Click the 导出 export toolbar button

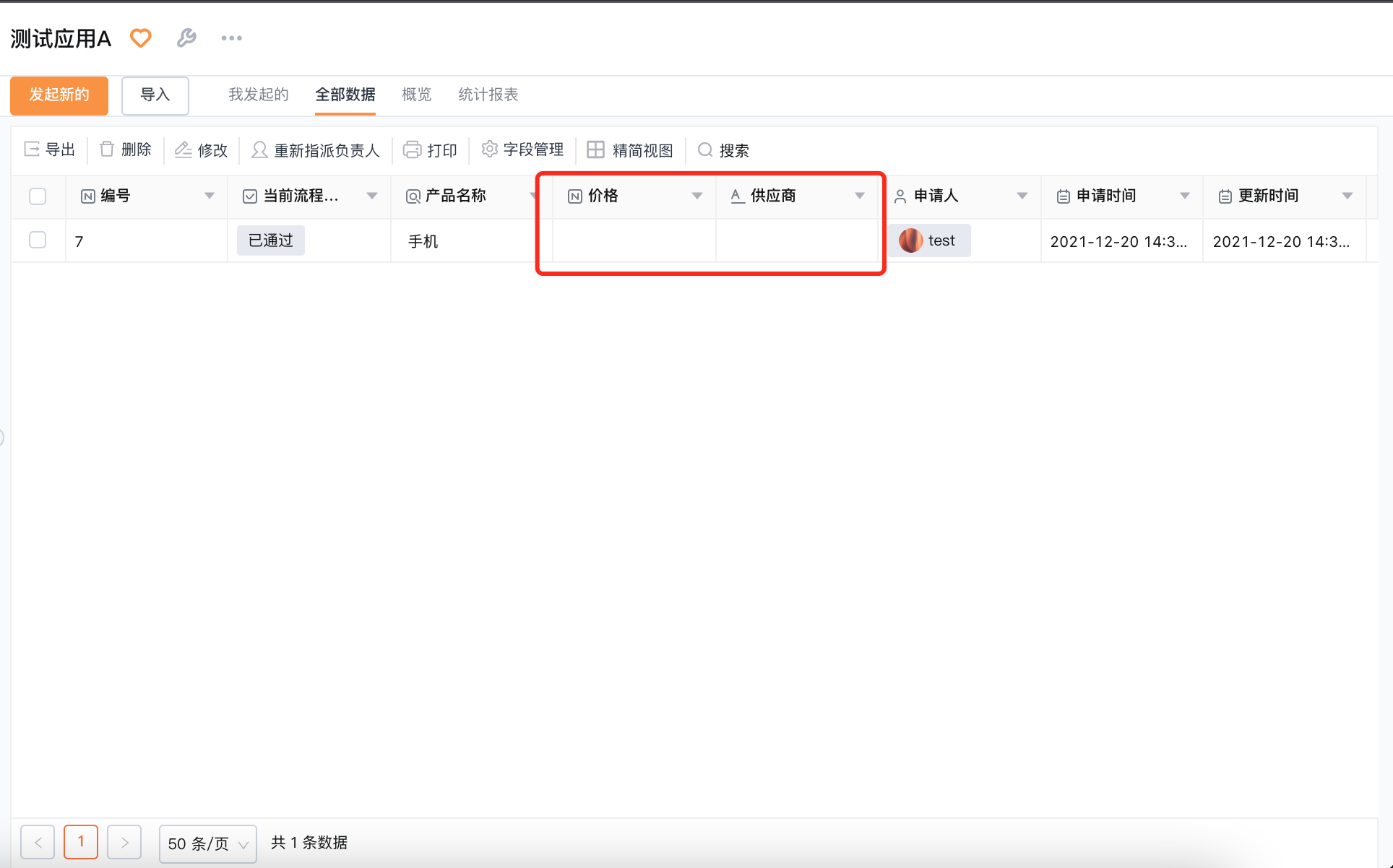50,149
